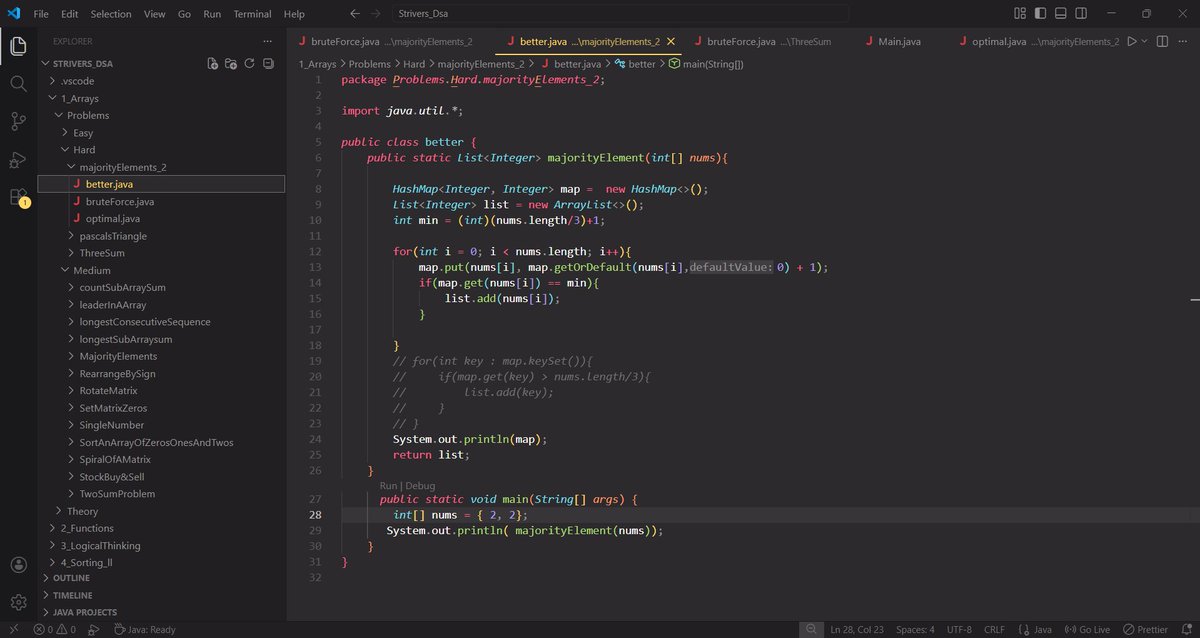Go back in navigation history
The height and width of the screenshot is (638, 1200).
click(355, 14)
